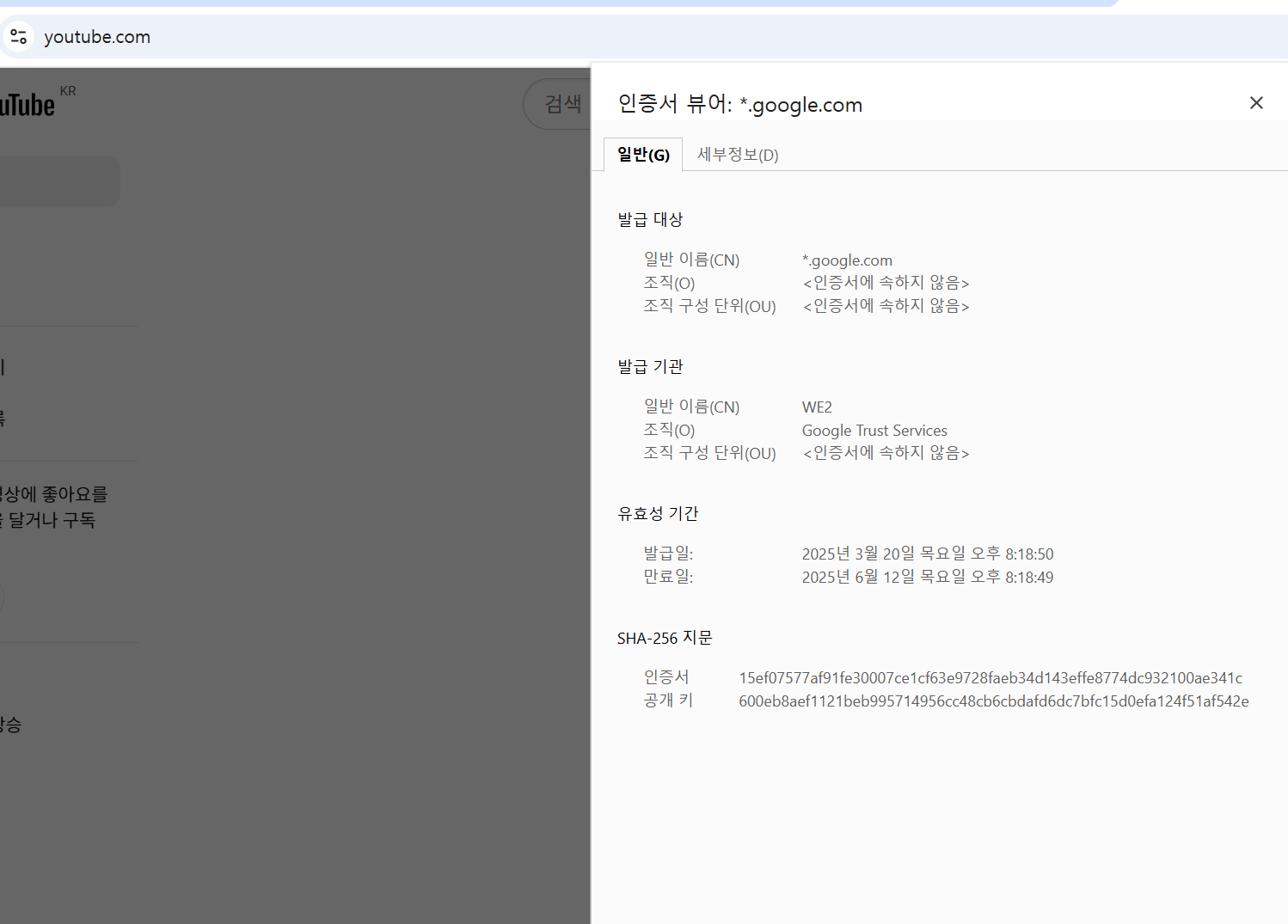
Task: Click the 만료일 expiration date value
Action: pyautogui.click(x=927, y=576)
